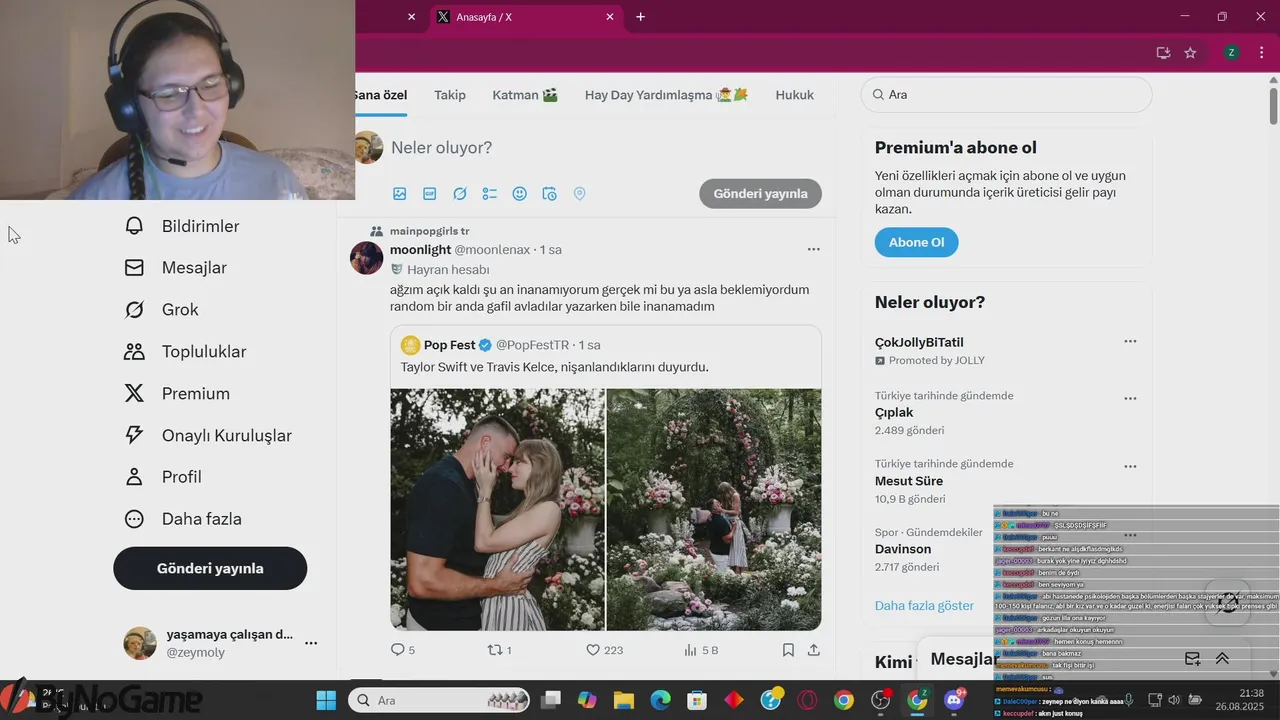Bookmark the moonlight tweet
This screenshot has height=720, width=1280.
point(788,650)
